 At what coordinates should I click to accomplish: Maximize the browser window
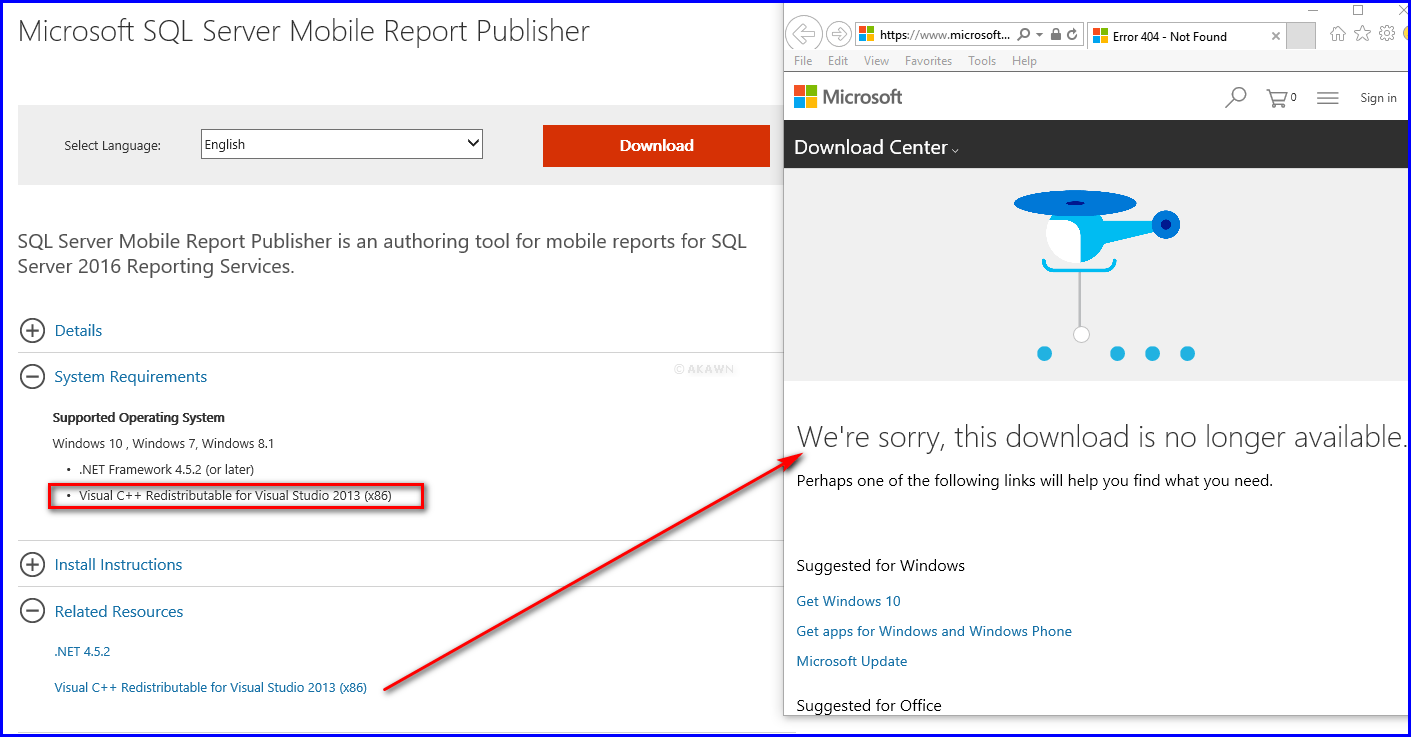(x=1358, y=9)
